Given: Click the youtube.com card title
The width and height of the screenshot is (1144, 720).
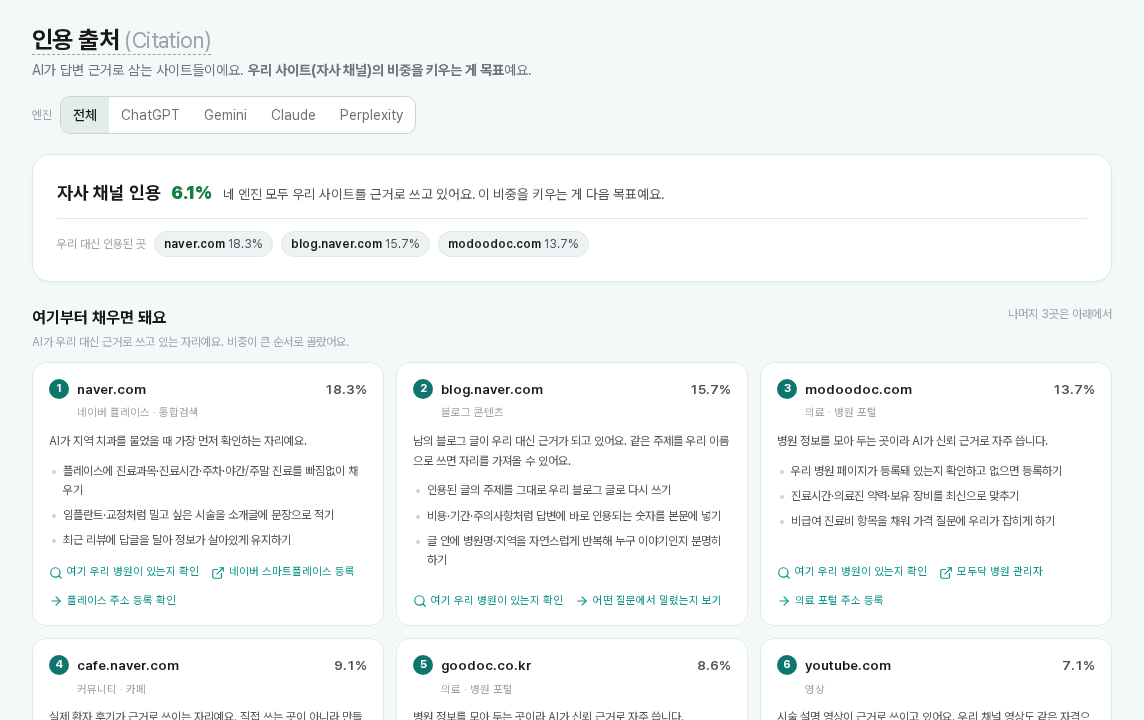Looking at the screenshot, I should coord(848,665).
